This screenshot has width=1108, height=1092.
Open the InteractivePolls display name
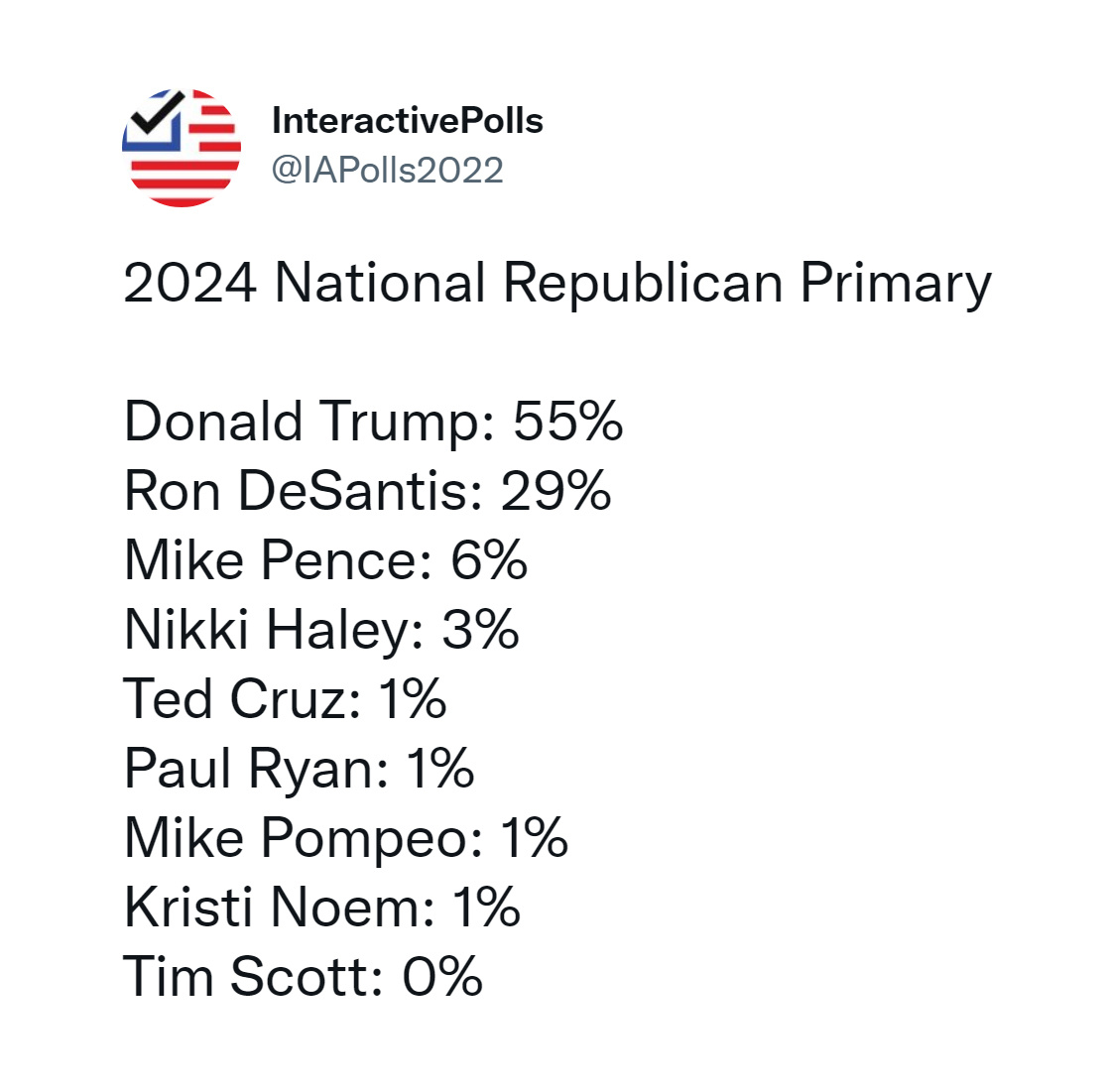[x=407, y=121]
